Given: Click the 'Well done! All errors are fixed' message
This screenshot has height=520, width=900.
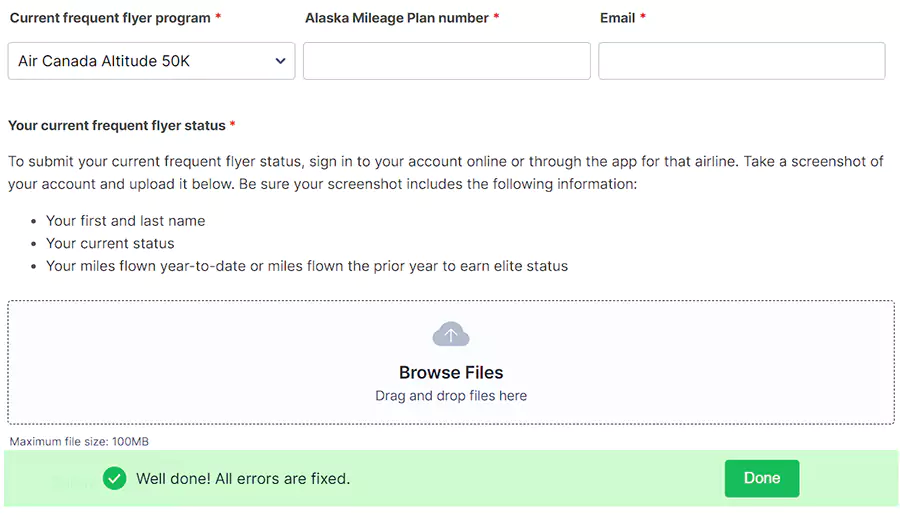Looking at the screenshot, I should (x=243, y=479).
